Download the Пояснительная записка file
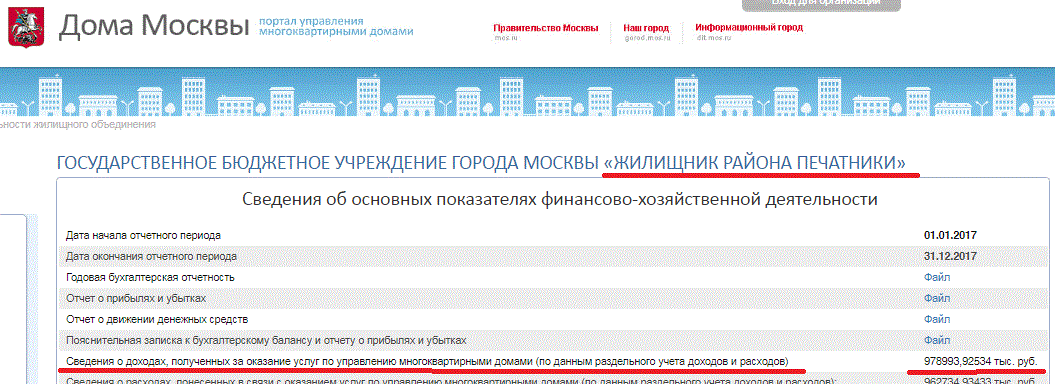This screenshot has height=384, width=1055. click(x=937, y=340)
